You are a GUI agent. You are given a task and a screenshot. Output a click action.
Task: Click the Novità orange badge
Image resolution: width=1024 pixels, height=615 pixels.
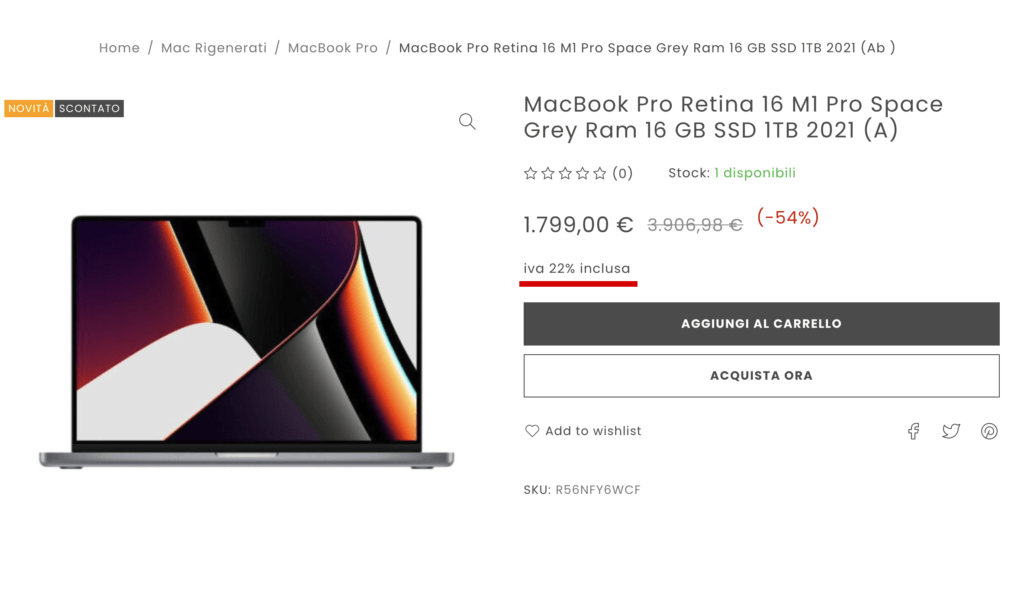[x=29, y=108]
